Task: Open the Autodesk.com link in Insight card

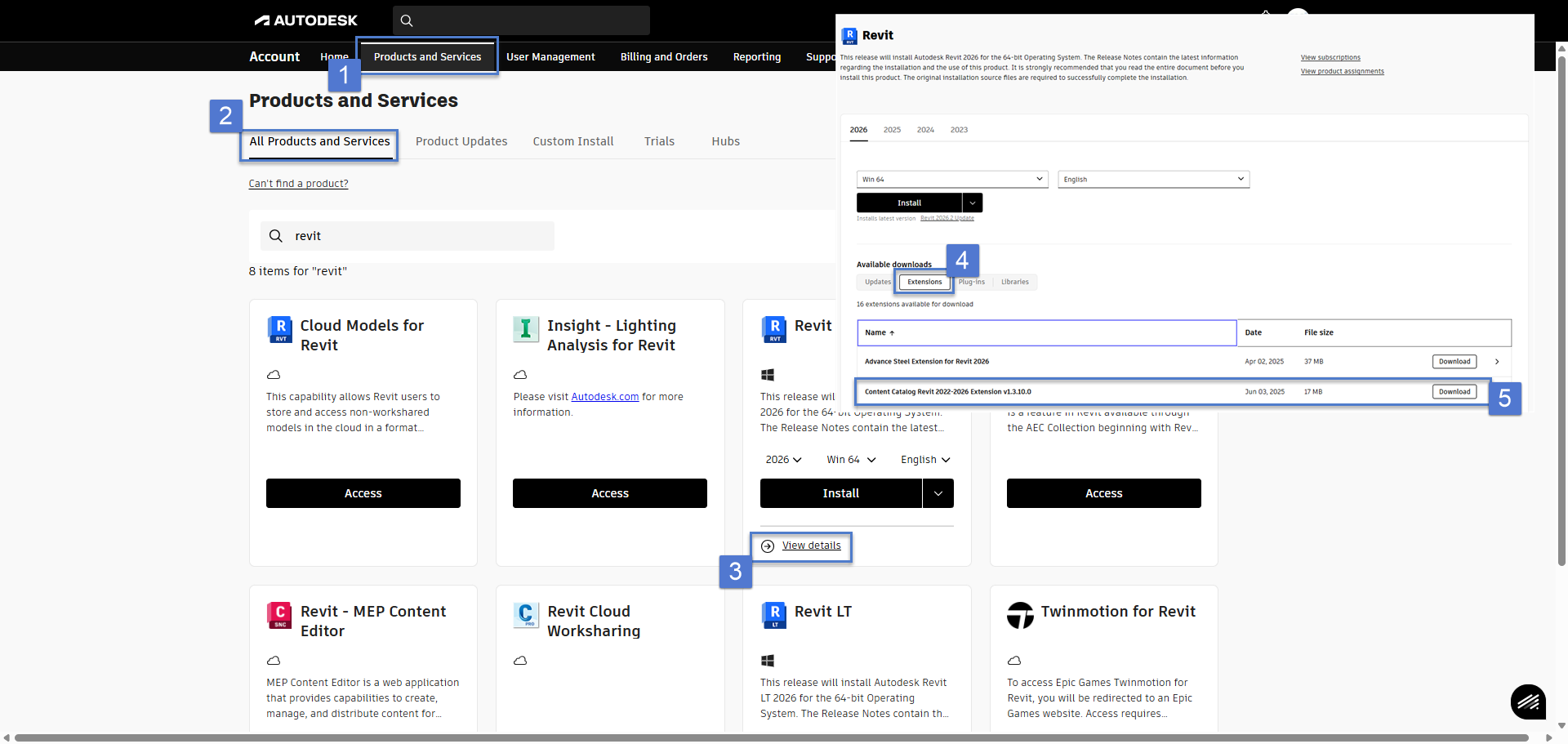Action: [605, 397]
